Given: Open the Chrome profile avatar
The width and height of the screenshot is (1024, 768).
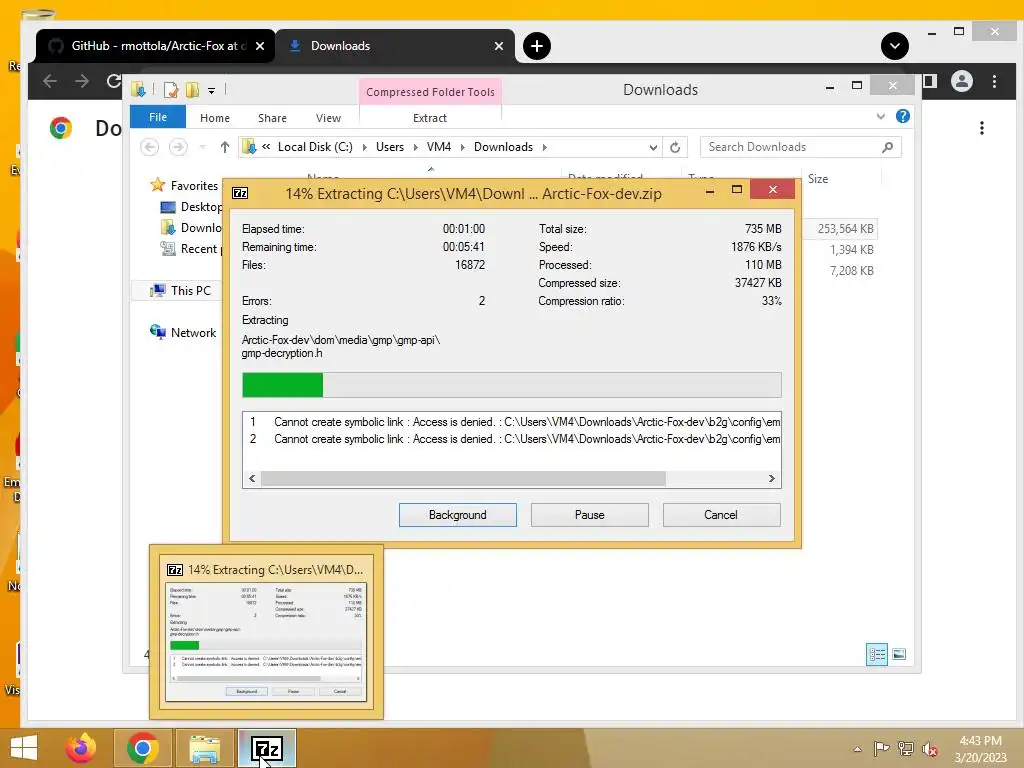Looking at the screenshot, I should [x=961, y=81].
